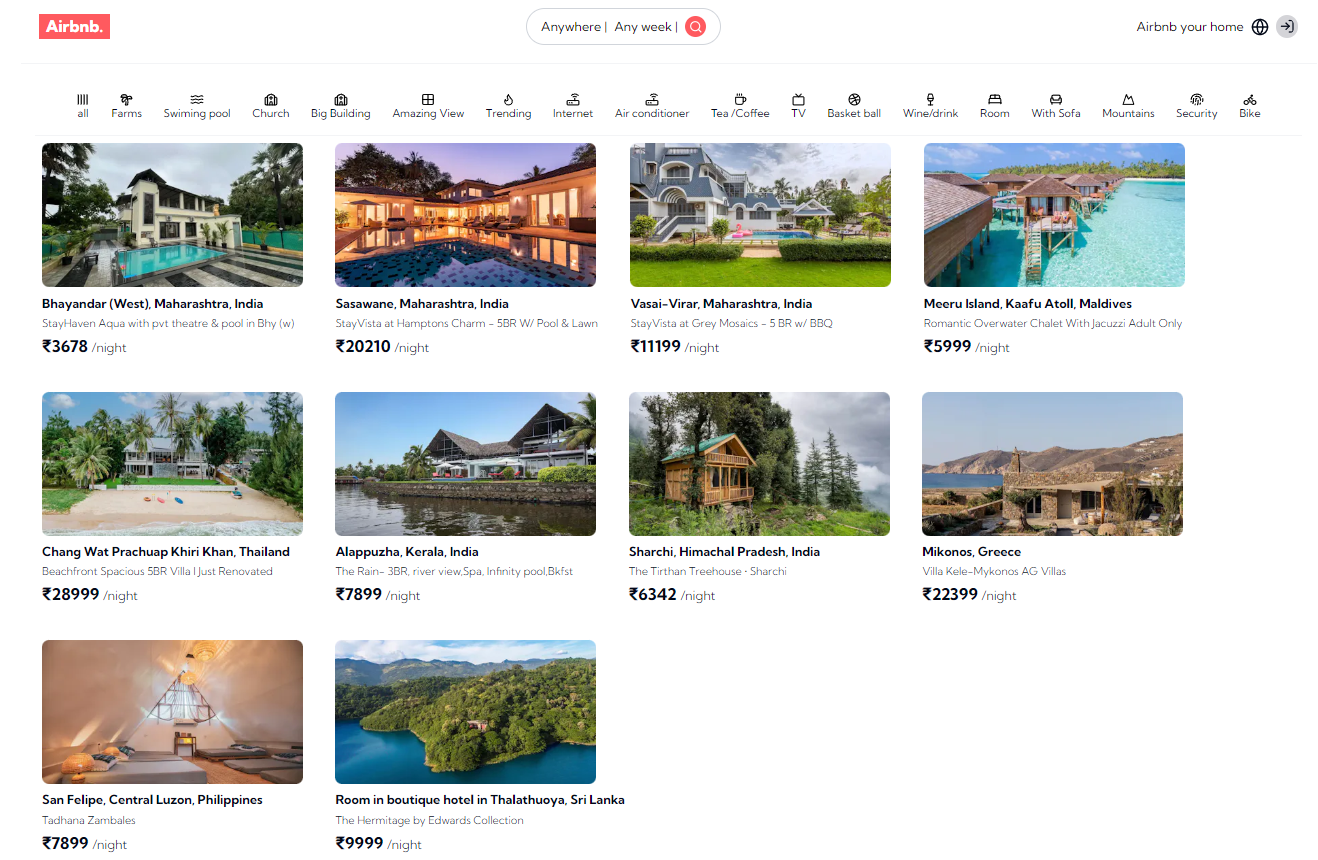The image size is (1318, 860).
Task: Choose the Air conditioner category icon
Action: (x=652, y=100)
